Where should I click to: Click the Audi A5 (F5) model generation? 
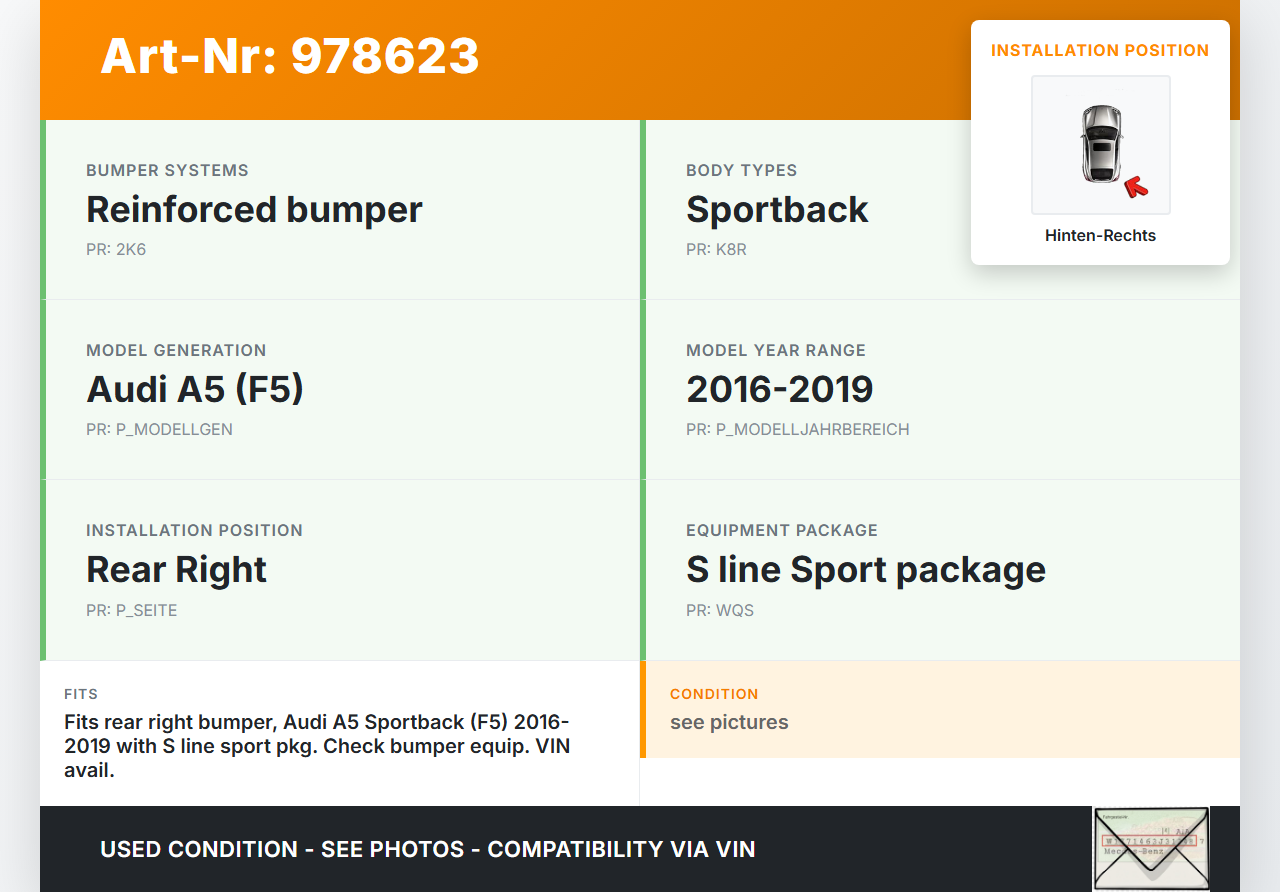point(195,389)
